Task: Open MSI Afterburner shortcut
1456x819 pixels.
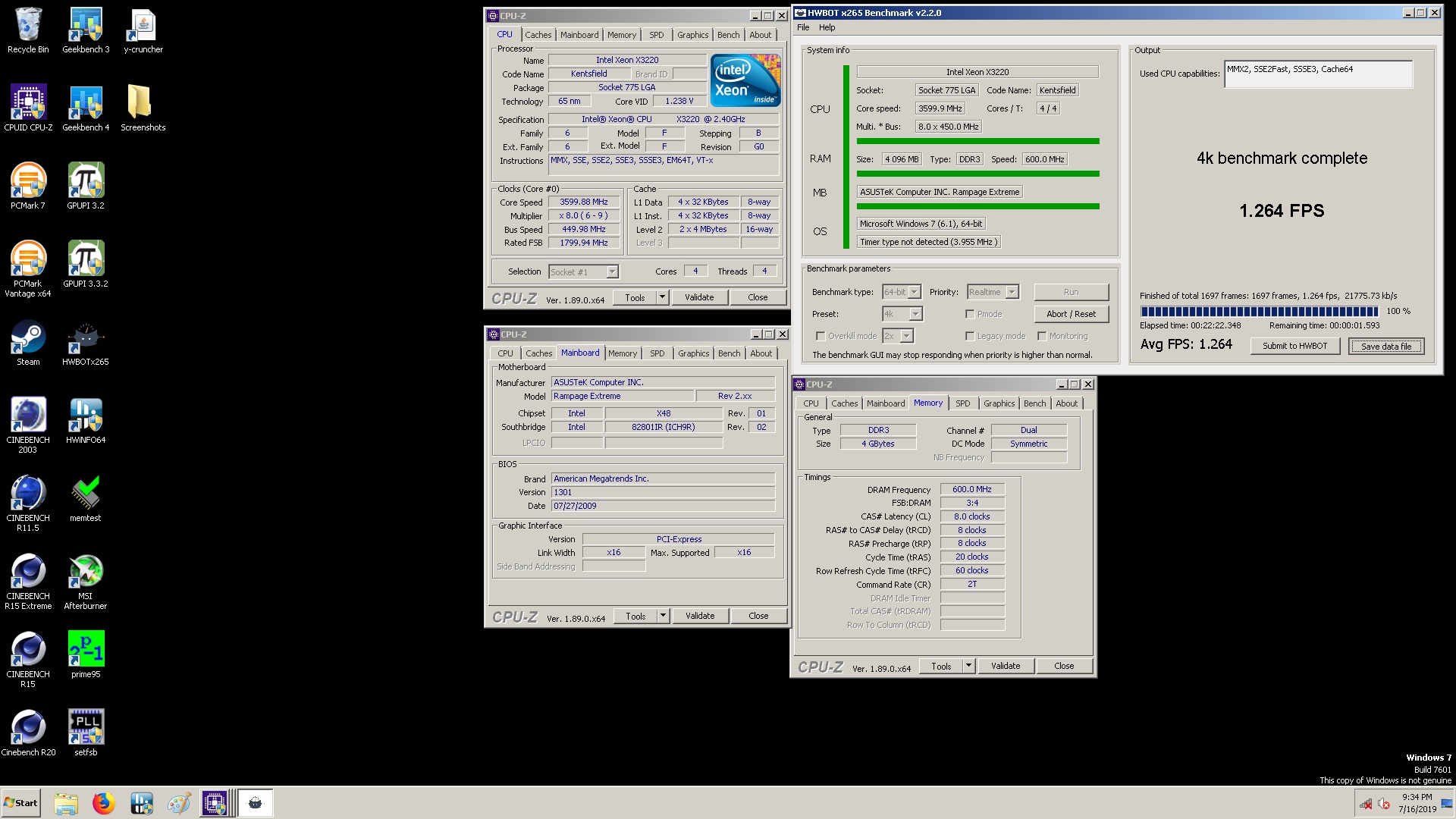Action: click(86, 582)
